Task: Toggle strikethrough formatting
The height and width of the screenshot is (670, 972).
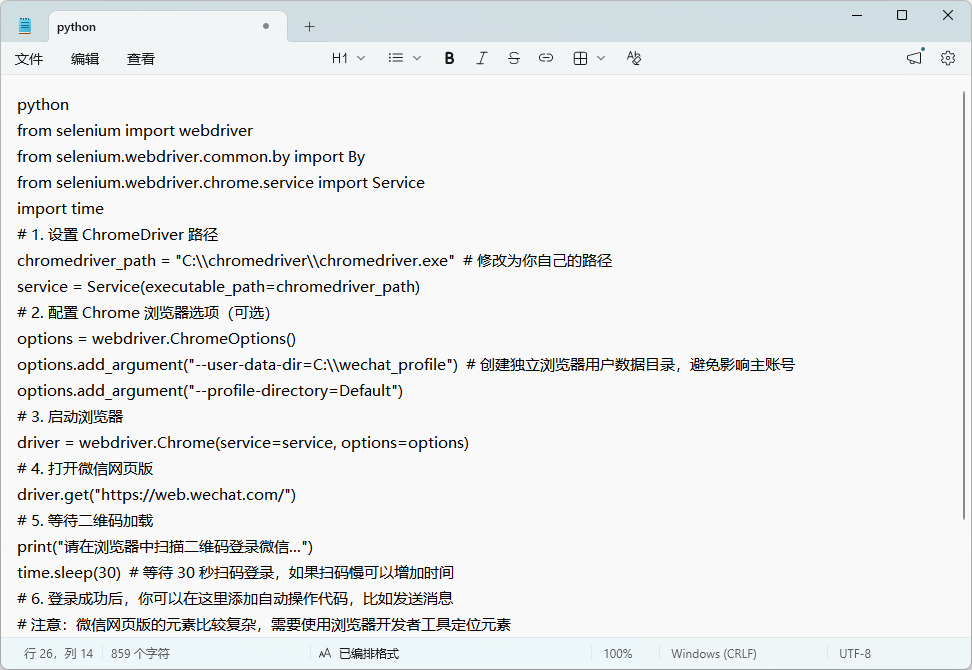Action: point(513,58)
